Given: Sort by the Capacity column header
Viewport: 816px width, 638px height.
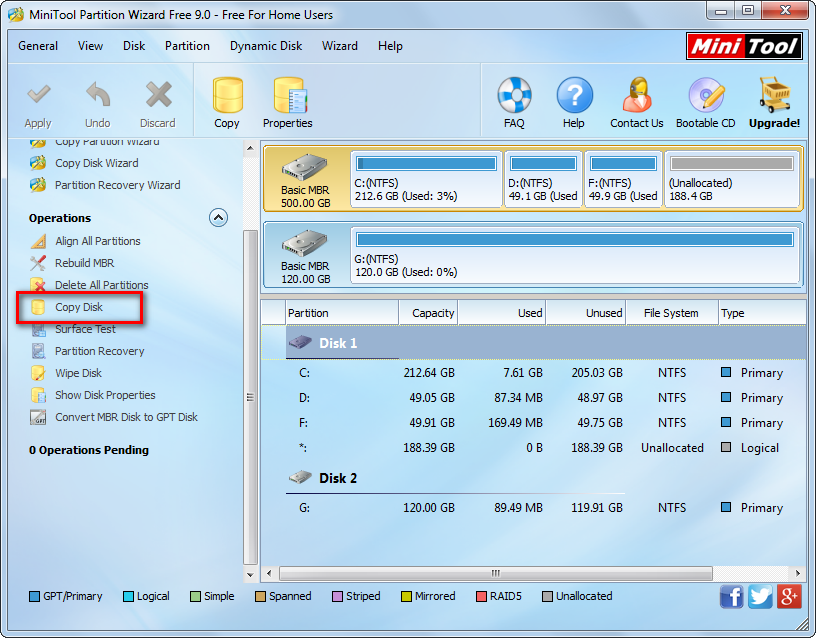Looking at the screenshot, I should coord(428,313).
